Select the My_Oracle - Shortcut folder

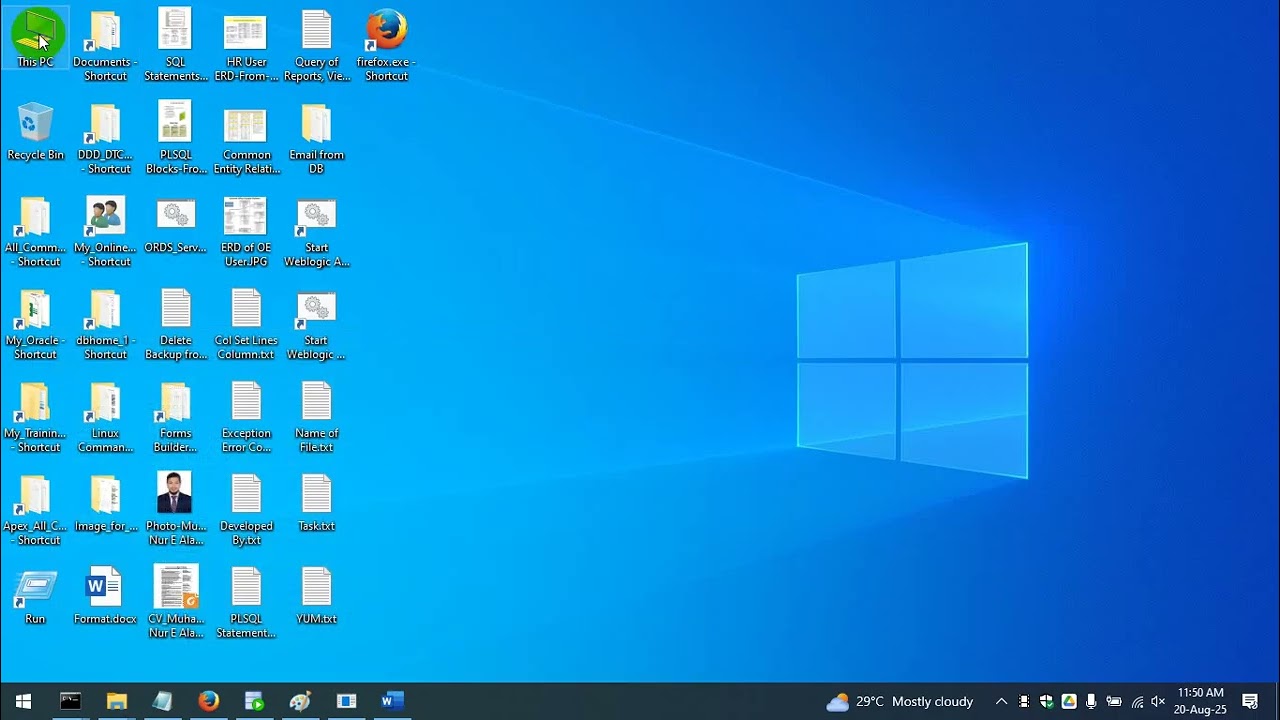(x=35, y=325)
